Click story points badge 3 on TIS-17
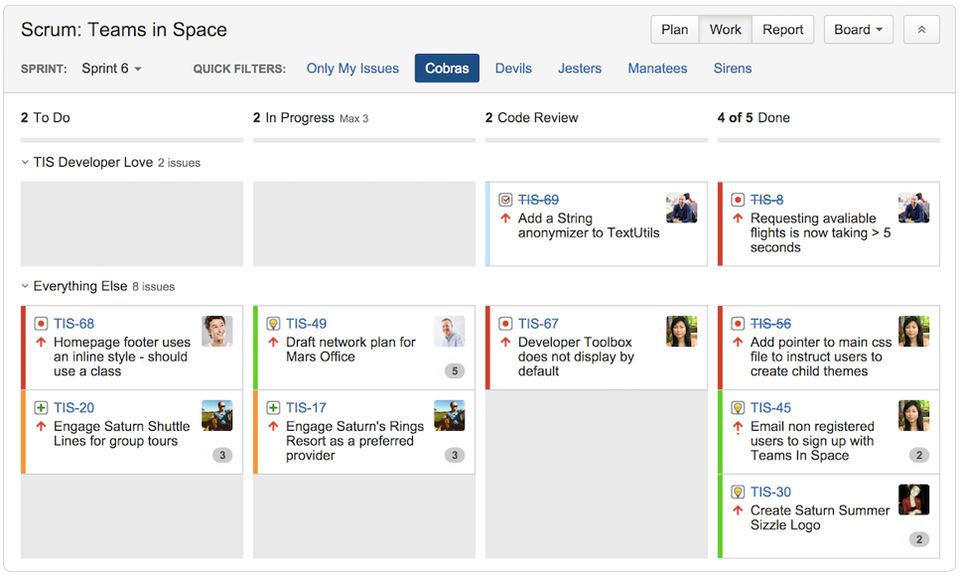The width and height of the screenshot is (960, 578). click(x=454, y=455)
